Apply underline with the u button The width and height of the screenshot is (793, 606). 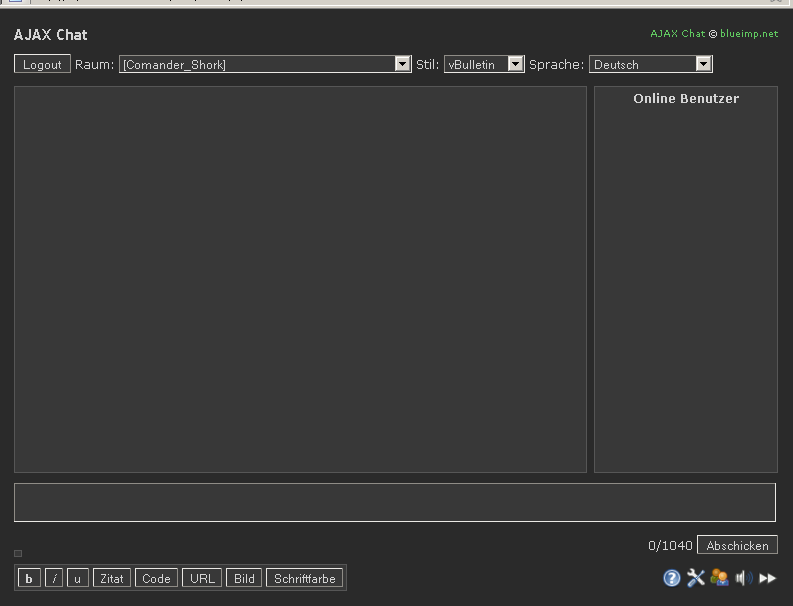click(77, 578)
